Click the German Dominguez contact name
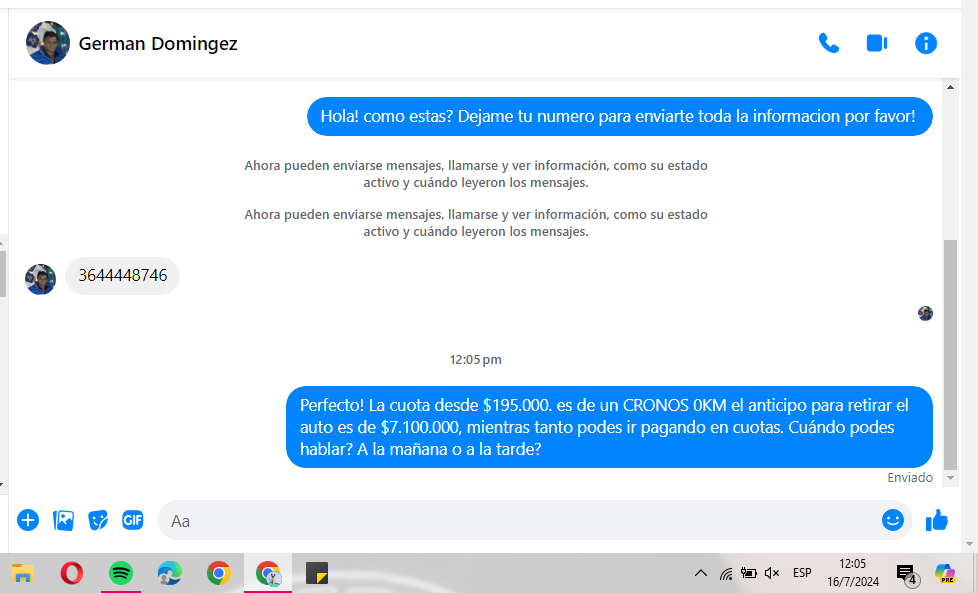This screenshot has width=978, height=593. pos(158,44)
